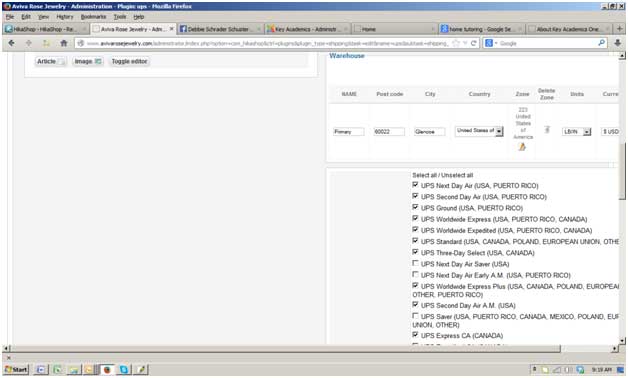Click the Google search engine icon
Screen dimensions: 628x378
tap(489, 43)
